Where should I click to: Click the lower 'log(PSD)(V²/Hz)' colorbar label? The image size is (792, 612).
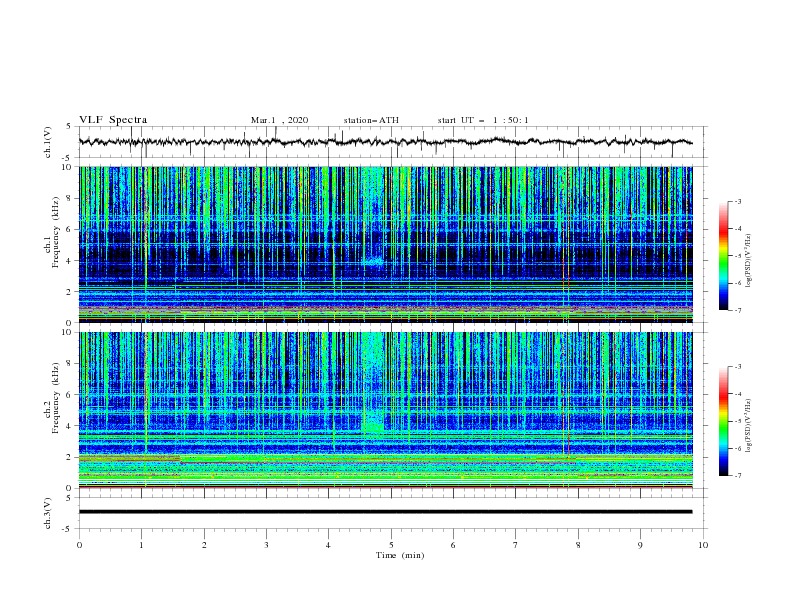tap(748, 426)
